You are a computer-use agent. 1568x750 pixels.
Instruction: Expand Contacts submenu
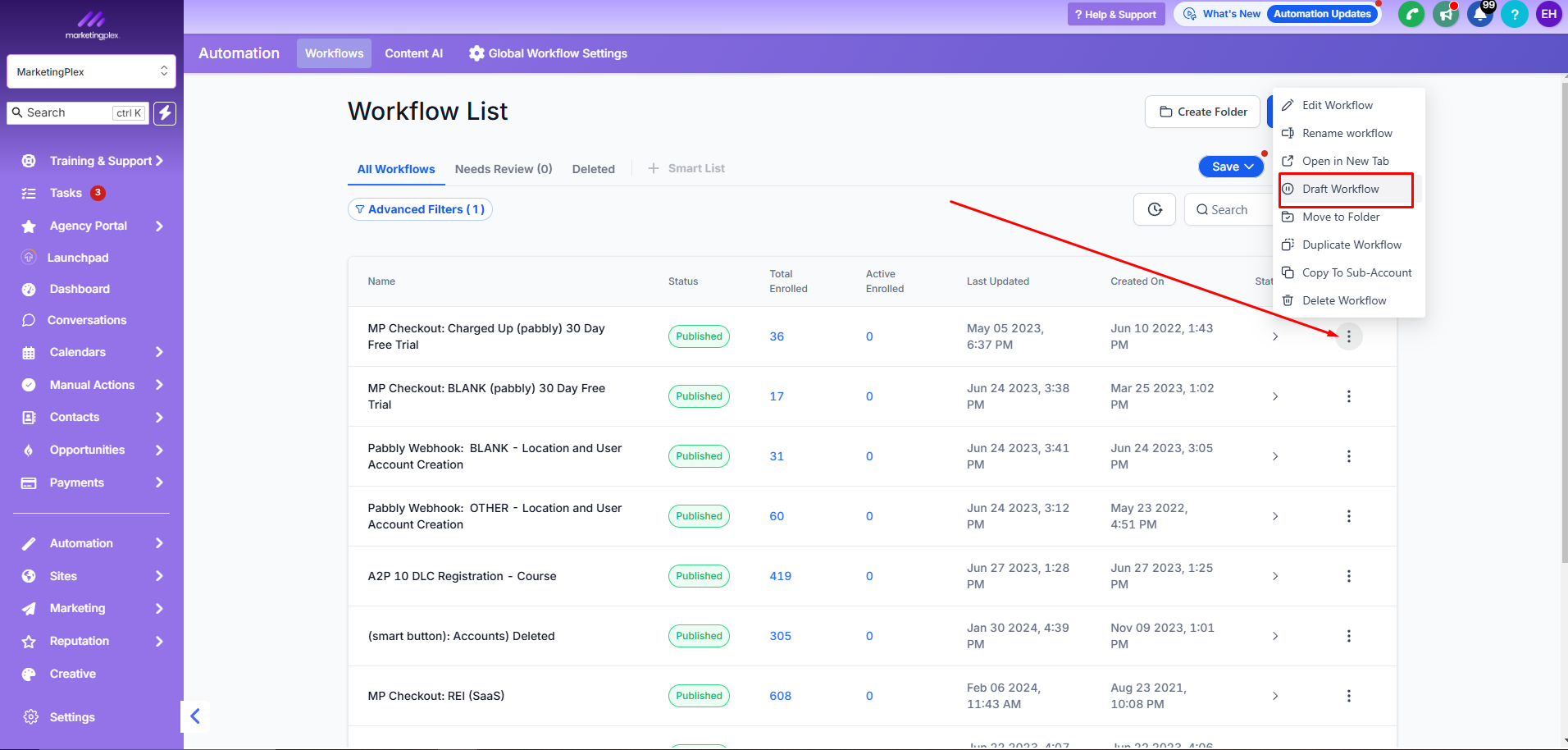pyautogui.click(x=159, y=417)
